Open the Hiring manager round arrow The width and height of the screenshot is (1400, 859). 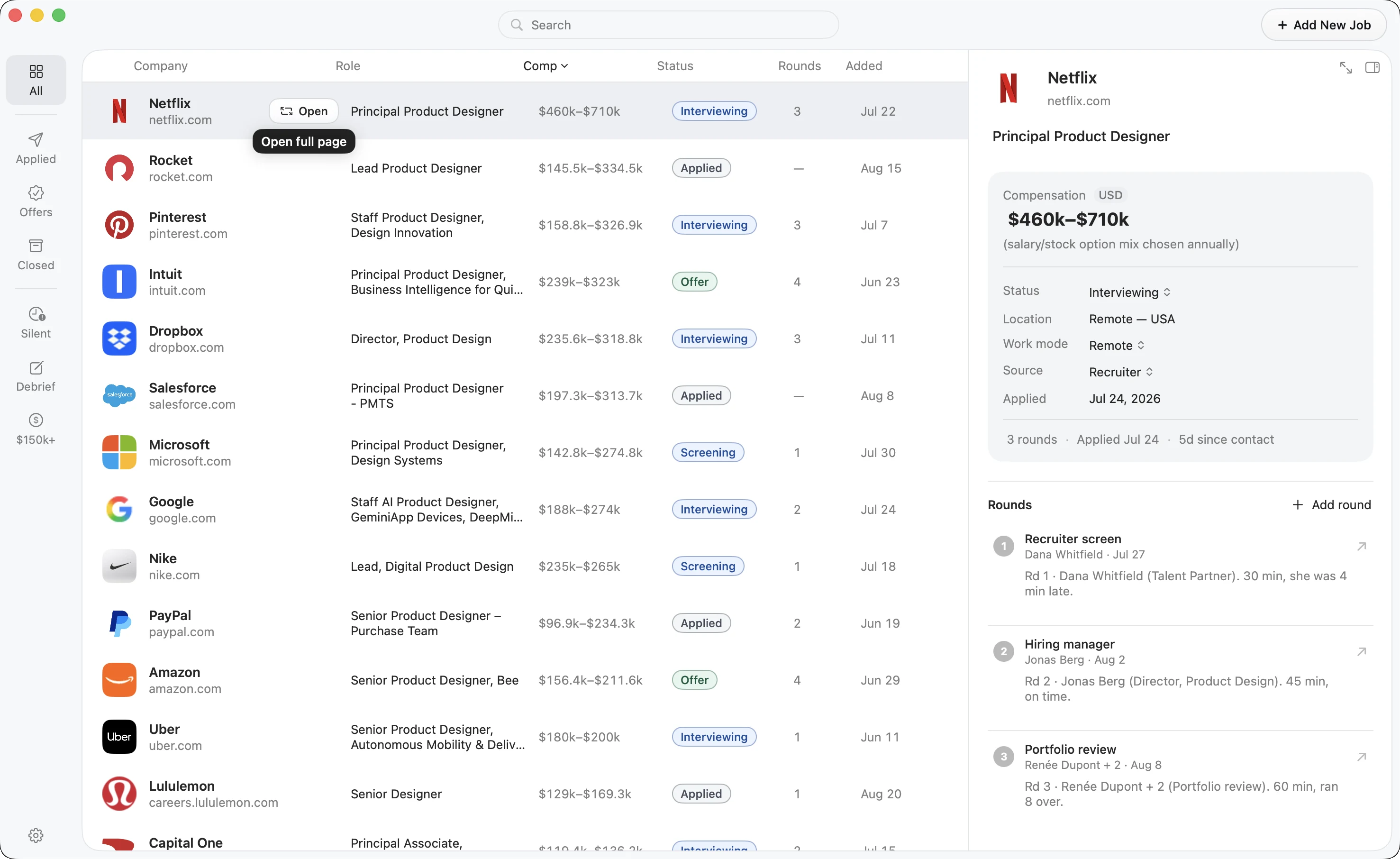(1361, 652)
